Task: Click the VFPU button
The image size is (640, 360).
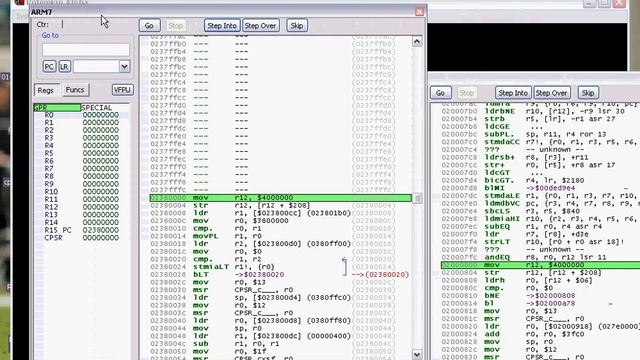Action: click(122, 90)
